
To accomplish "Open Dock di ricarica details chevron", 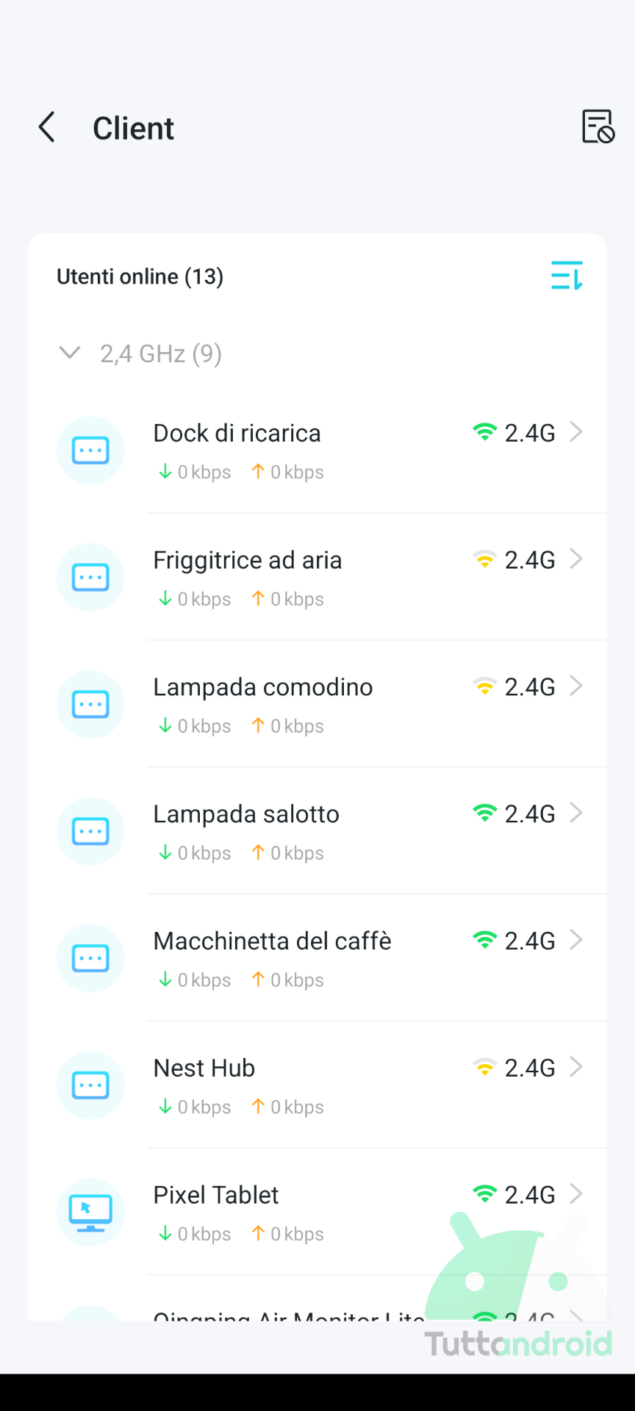I will [576, 432].
